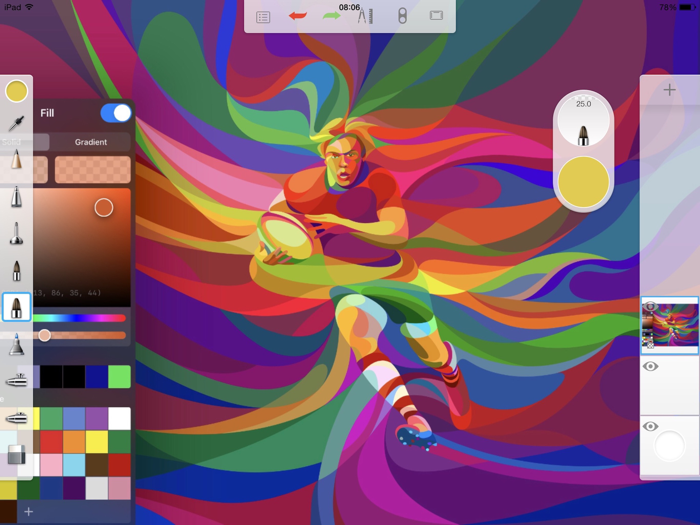The image size is (700, 525).
Task: Select the chain link icon in top toolbar
Action: (402, 17)
